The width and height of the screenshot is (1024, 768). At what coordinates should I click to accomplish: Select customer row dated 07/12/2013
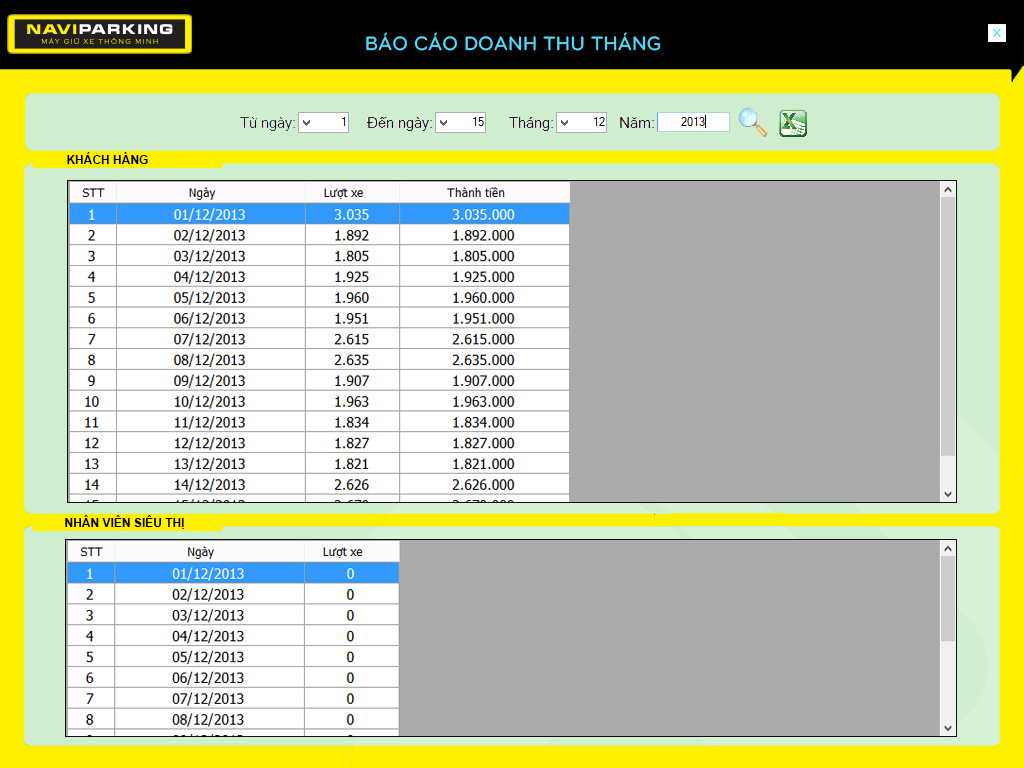[209, 339]
